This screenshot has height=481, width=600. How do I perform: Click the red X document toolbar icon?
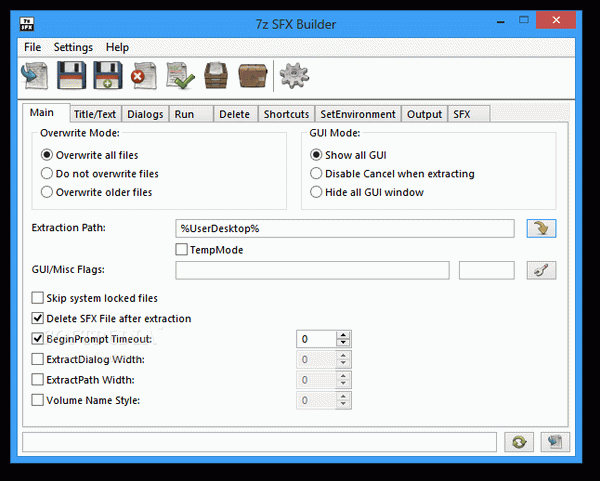click(x=144, y=75)
